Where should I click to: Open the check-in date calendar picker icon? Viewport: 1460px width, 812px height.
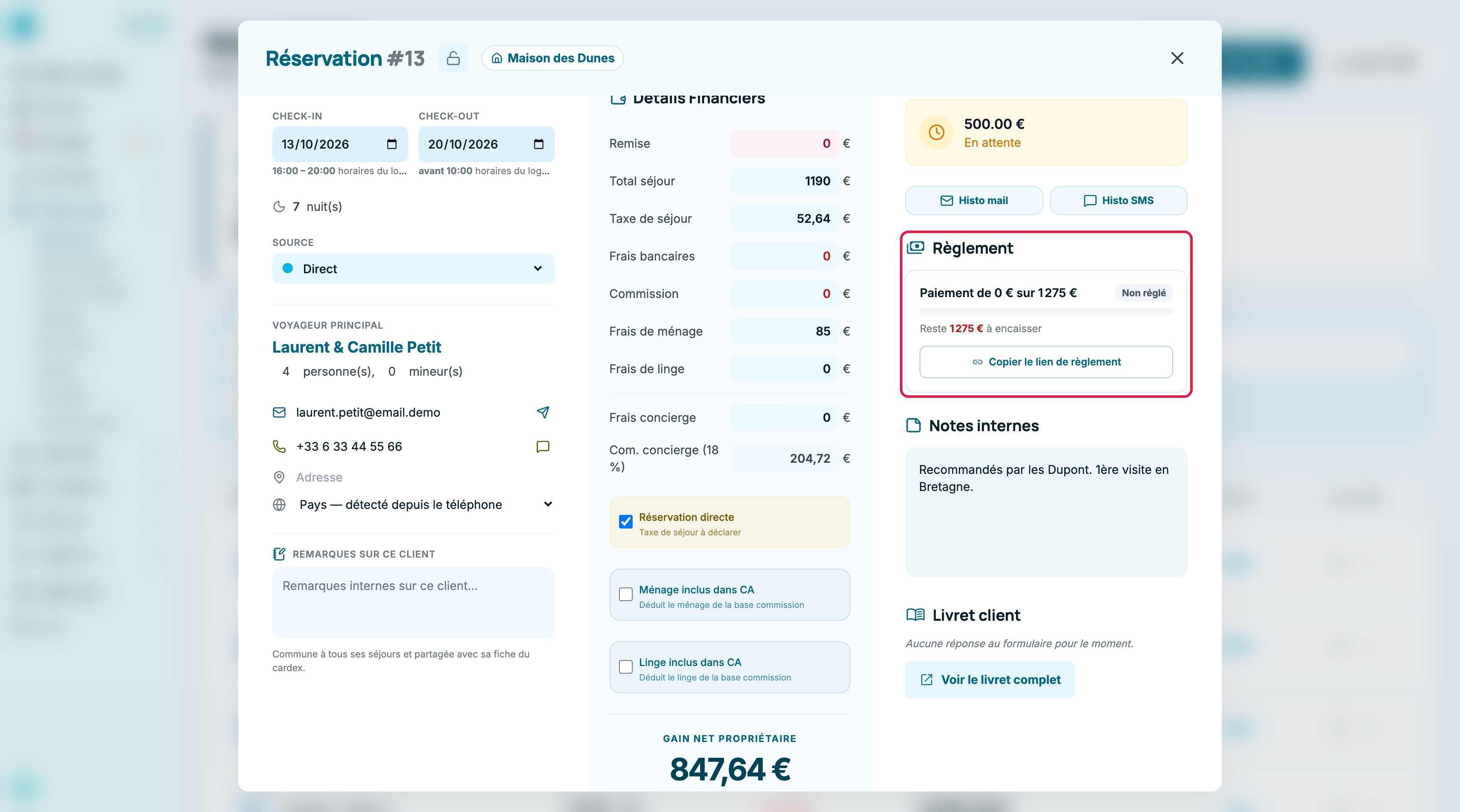pos(391,144)
